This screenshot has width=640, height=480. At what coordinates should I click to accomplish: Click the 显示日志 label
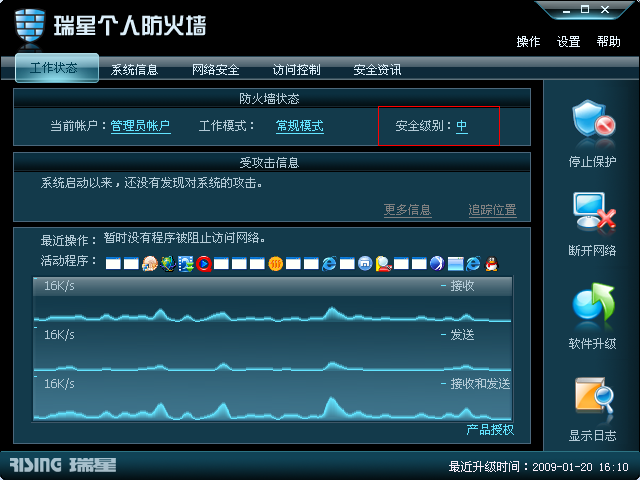tap(592, 436)
